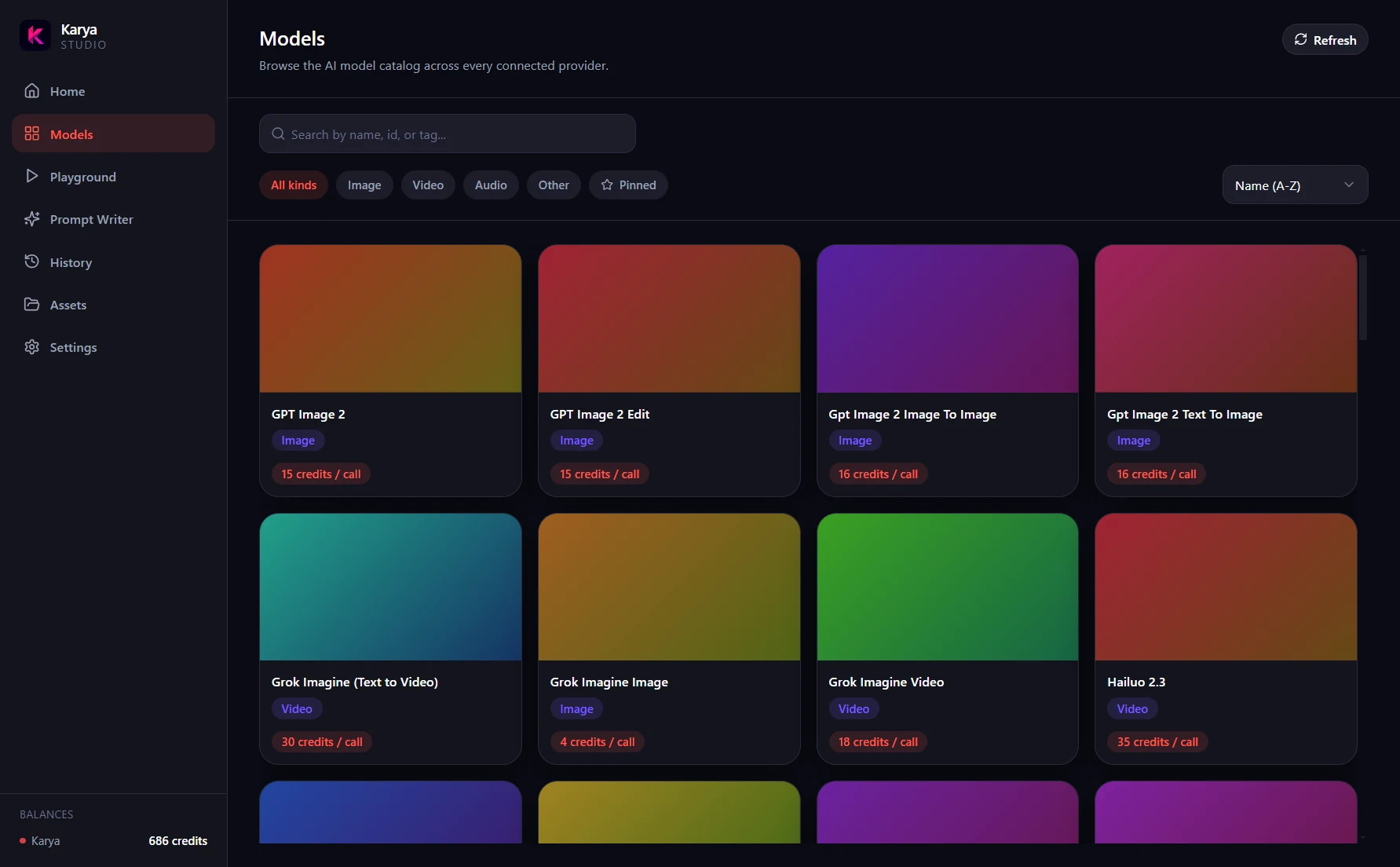Screen dimensions: 1400x867
Task: Click Image tag on Grok Imagine Image
Action: pyautogui.click(x=576, y=708)
